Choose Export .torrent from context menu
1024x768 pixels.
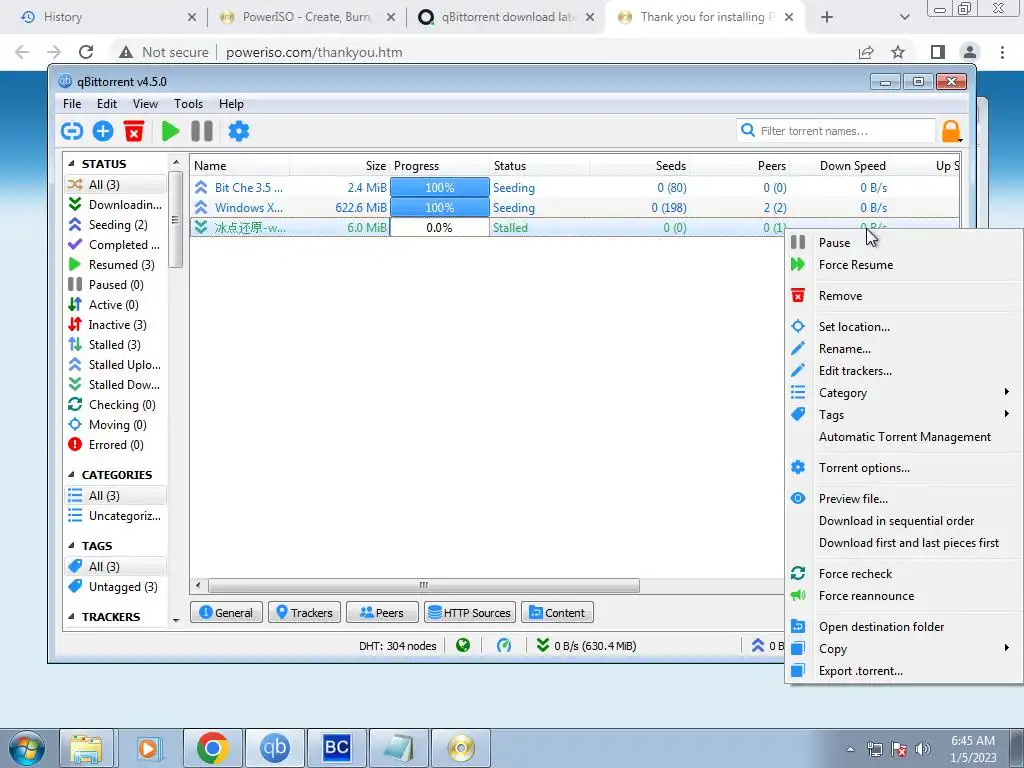point(904,671)
